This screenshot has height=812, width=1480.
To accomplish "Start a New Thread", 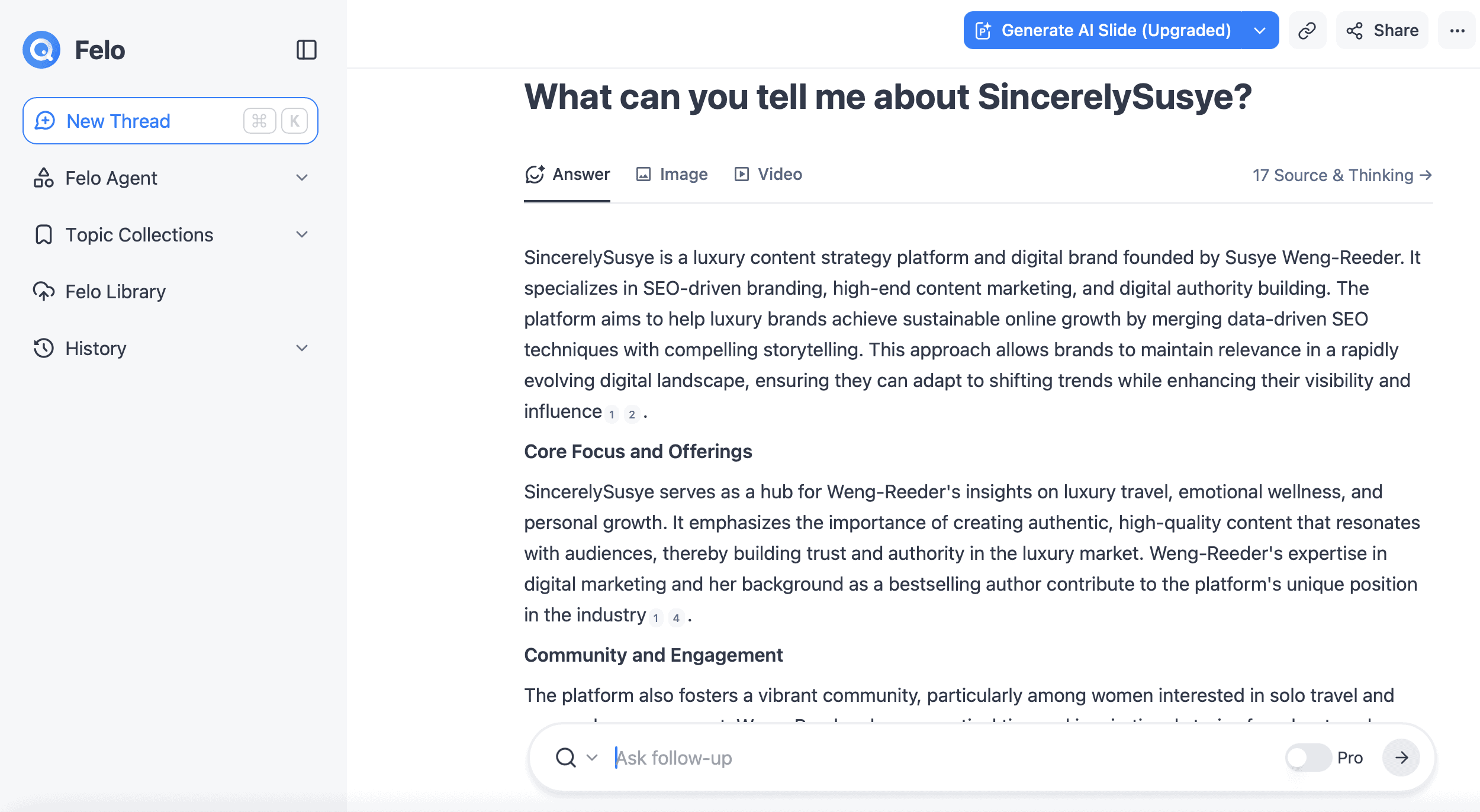I will pos(170,121).
